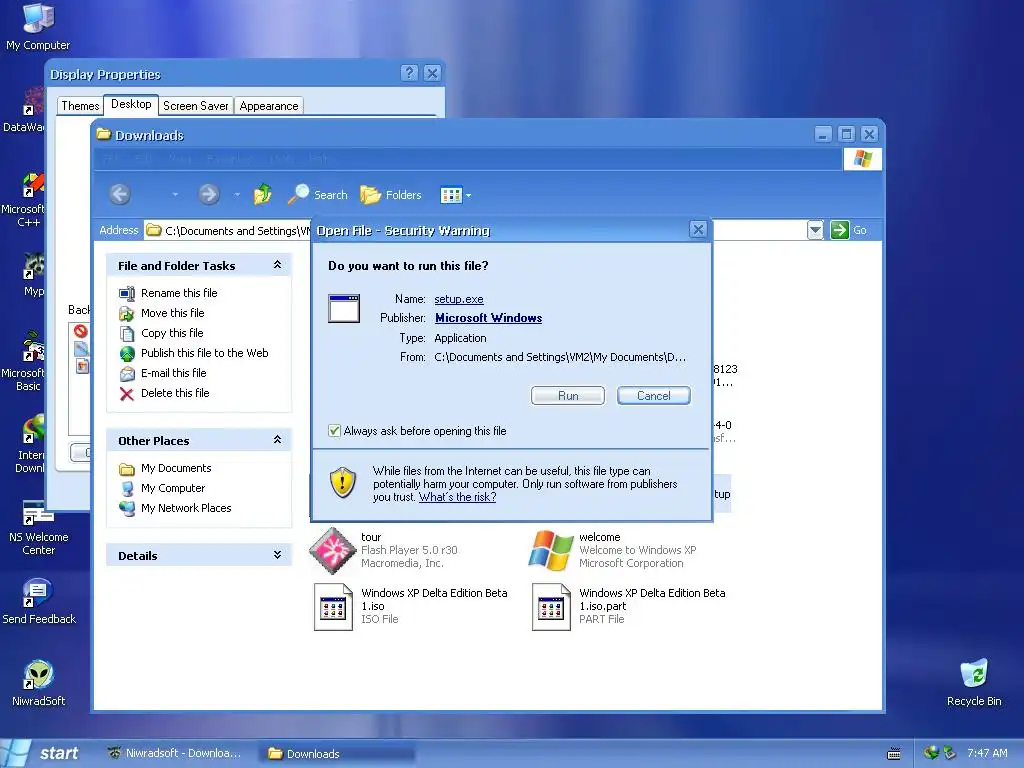Click the setup.exe name link
This screenshot has width=1024, height=768.
pyautogui.click(x=459, y=299)
